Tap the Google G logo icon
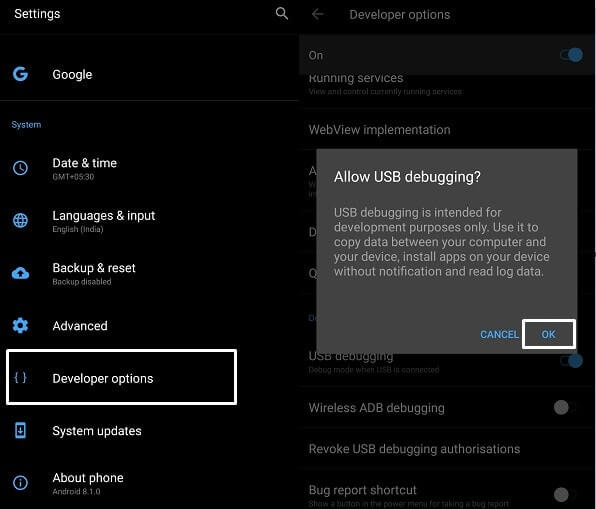596x509 pixels. (x=20, y=74)
